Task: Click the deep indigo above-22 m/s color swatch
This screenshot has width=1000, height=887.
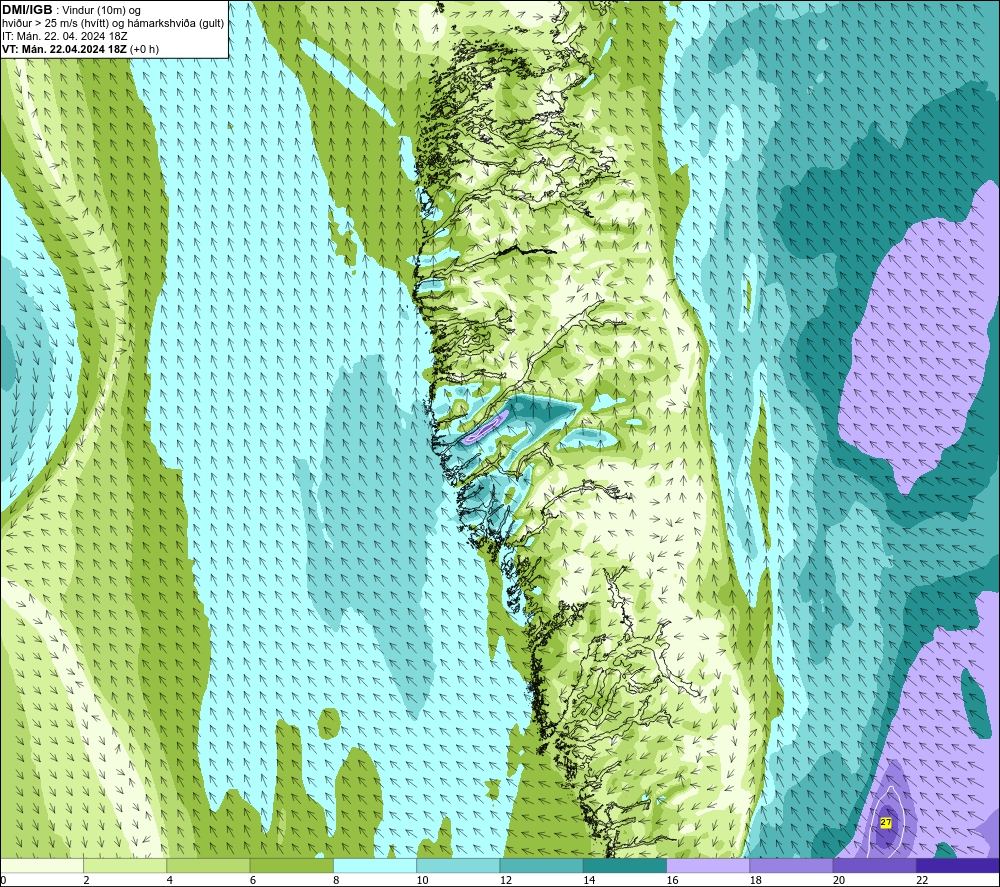Action: point(957,865)
